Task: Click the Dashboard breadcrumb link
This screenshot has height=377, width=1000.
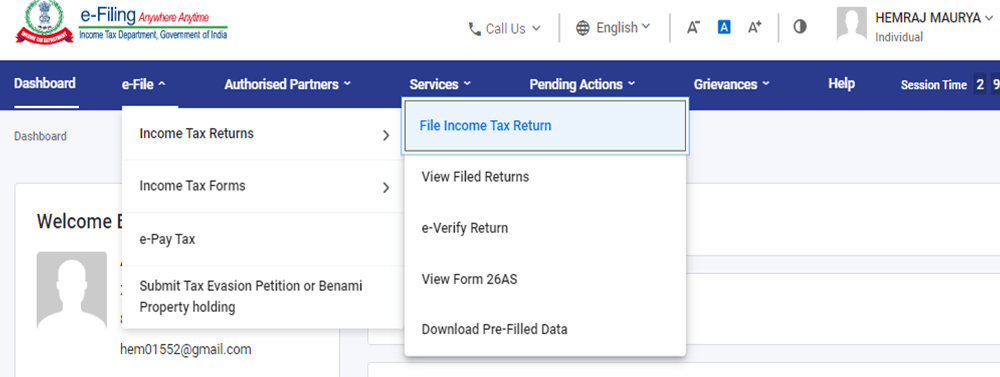Action: coord(40,136)
